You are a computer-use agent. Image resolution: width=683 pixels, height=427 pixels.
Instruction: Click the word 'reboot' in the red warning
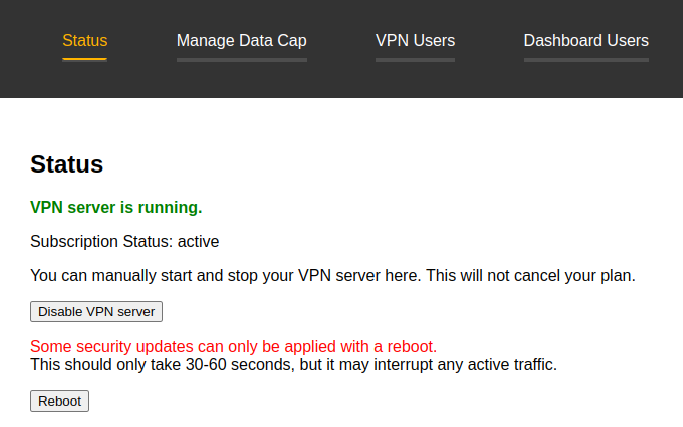(412, 346)
